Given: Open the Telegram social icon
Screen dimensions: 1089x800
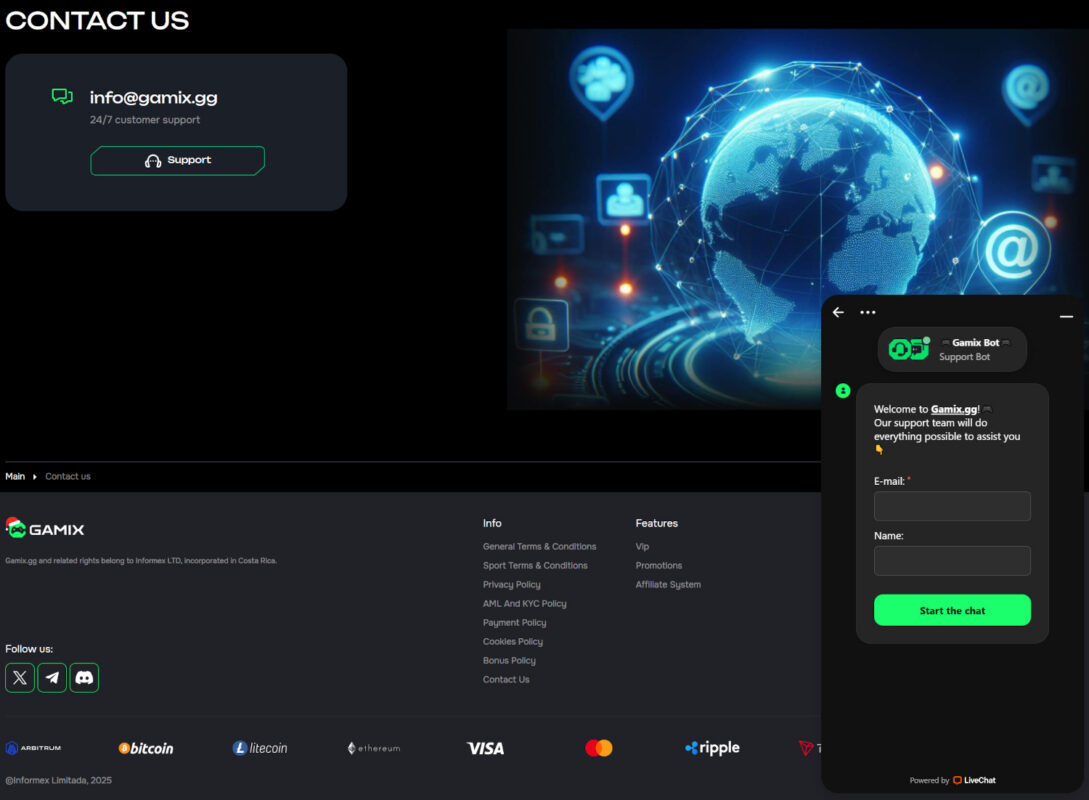Looking at the screenshot, I should coord(52,678).
